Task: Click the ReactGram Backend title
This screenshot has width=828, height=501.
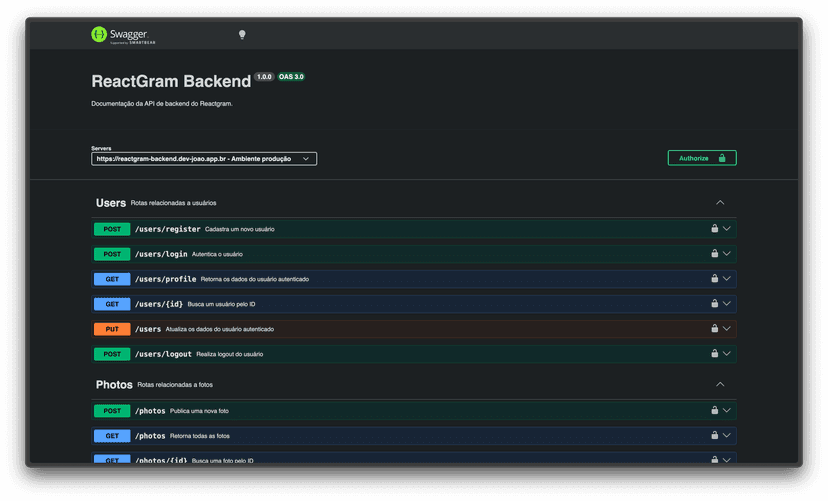Action: click(x=171, y=81)
